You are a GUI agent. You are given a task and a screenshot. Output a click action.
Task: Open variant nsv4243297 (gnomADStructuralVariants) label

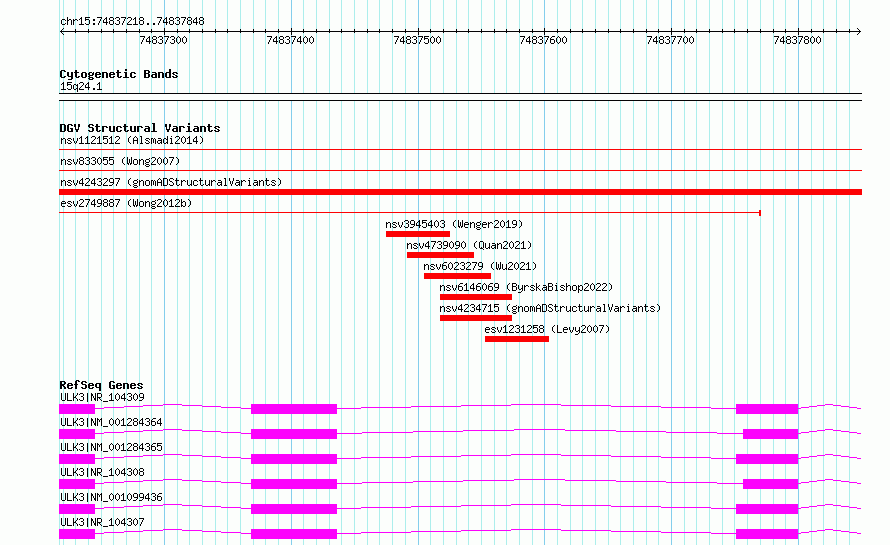[x=171, y=182]
